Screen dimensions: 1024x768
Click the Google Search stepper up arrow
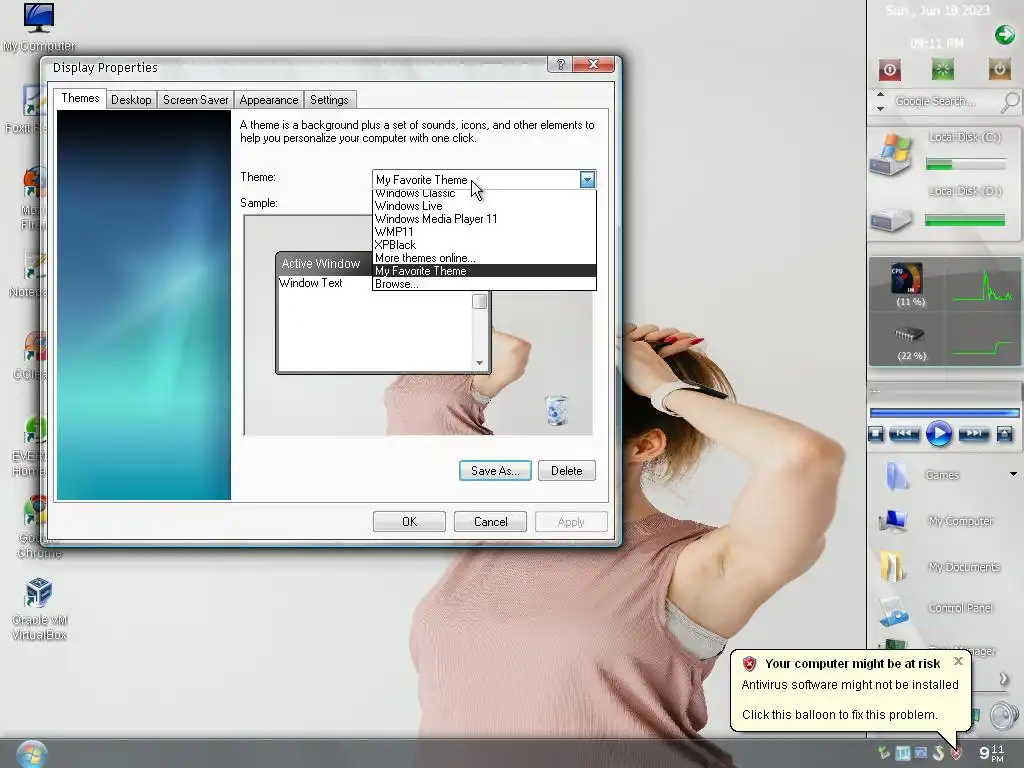coord(880,95)
